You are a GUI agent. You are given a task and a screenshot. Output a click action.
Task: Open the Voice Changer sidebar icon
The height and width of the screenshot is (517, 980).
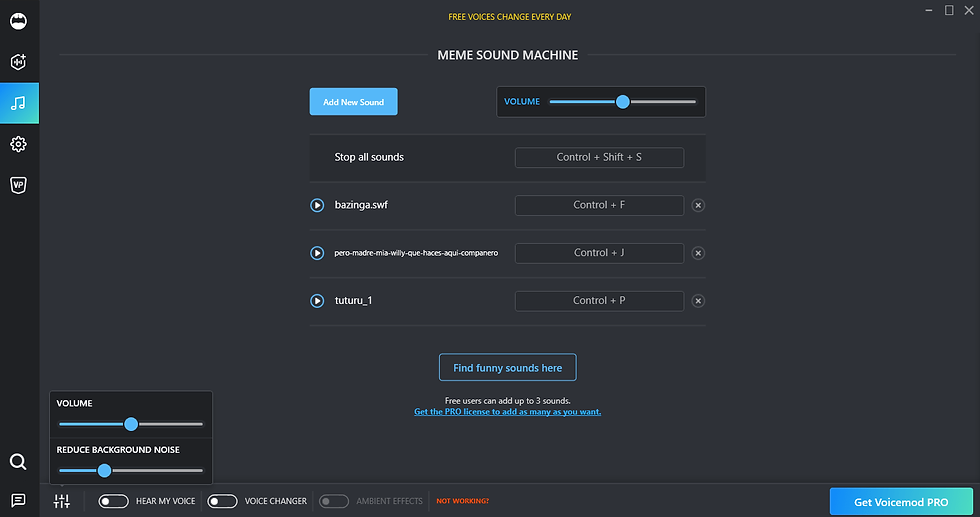coord(19,62)
